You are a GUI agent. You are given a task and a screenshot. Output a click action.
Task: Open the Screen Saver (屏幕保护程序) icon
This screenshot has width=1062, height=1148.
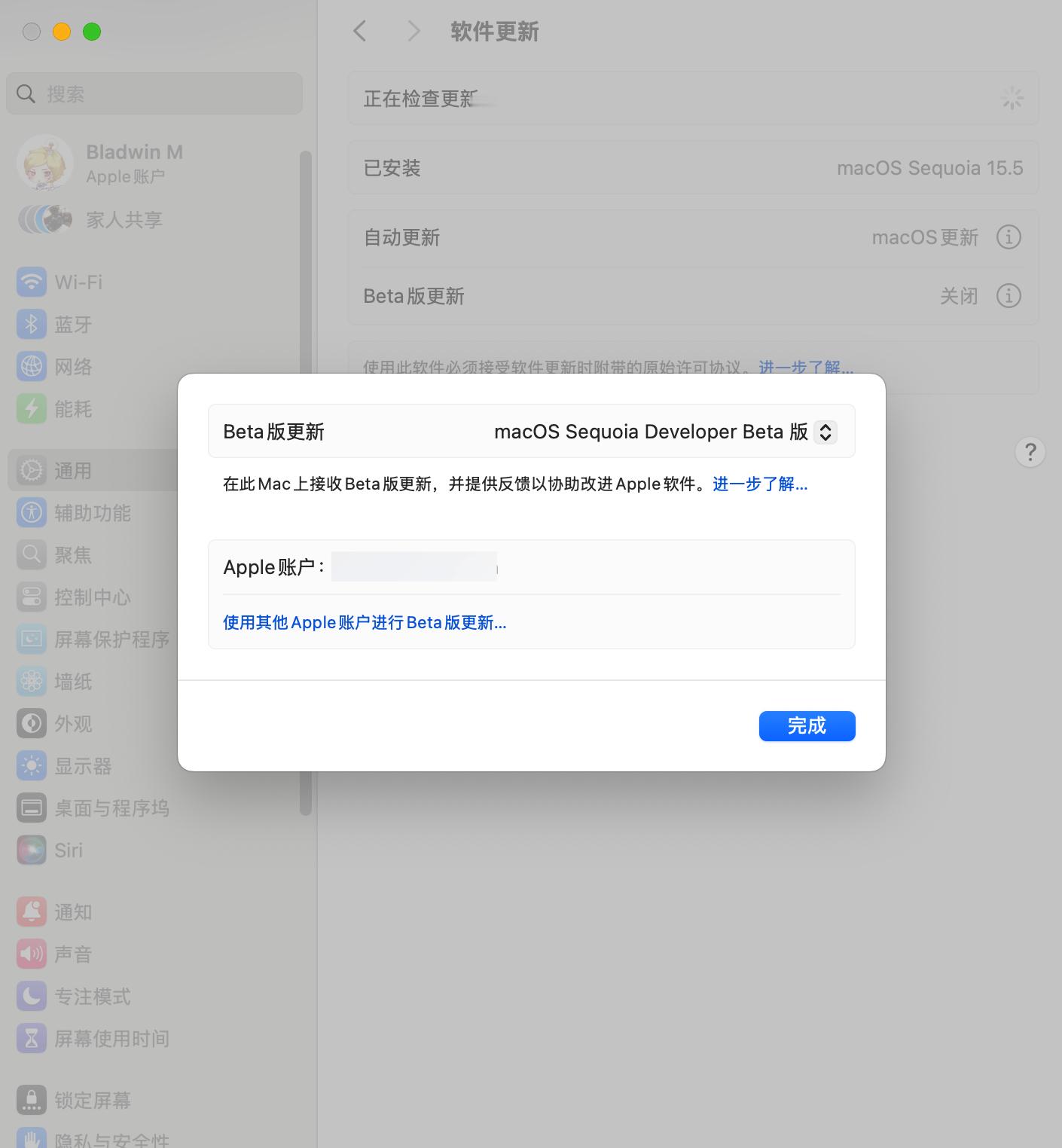(x=31, y=640)
